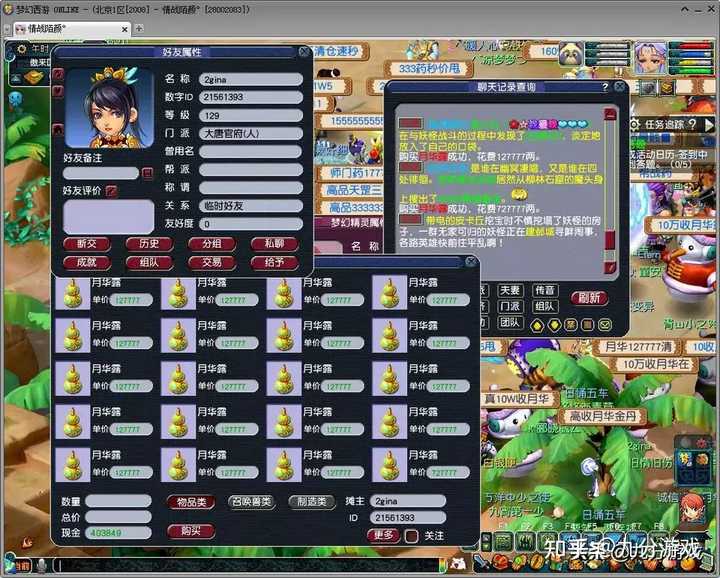Switch shortcut bar page with small arrows left of F1
Viewport: 720px width, 578px height.
pyautogui.click(x=486, y=542)
